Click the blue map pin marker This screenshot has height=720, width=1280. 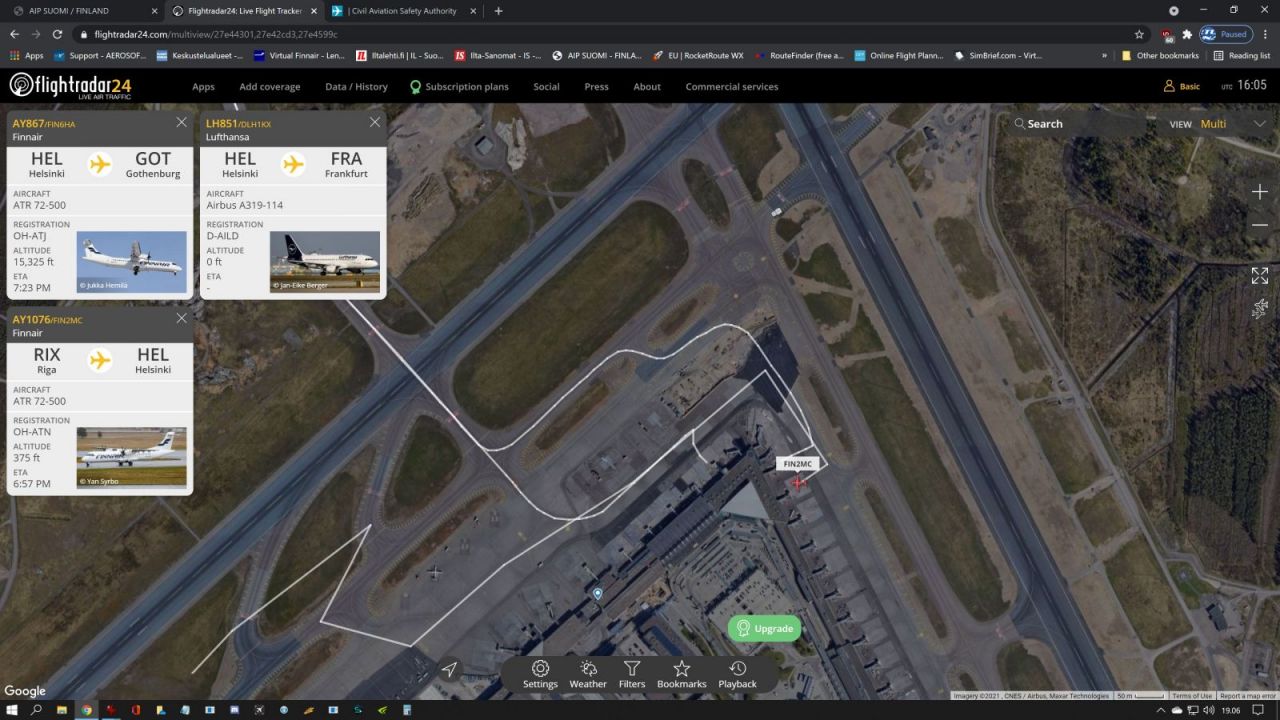(598, 594)
